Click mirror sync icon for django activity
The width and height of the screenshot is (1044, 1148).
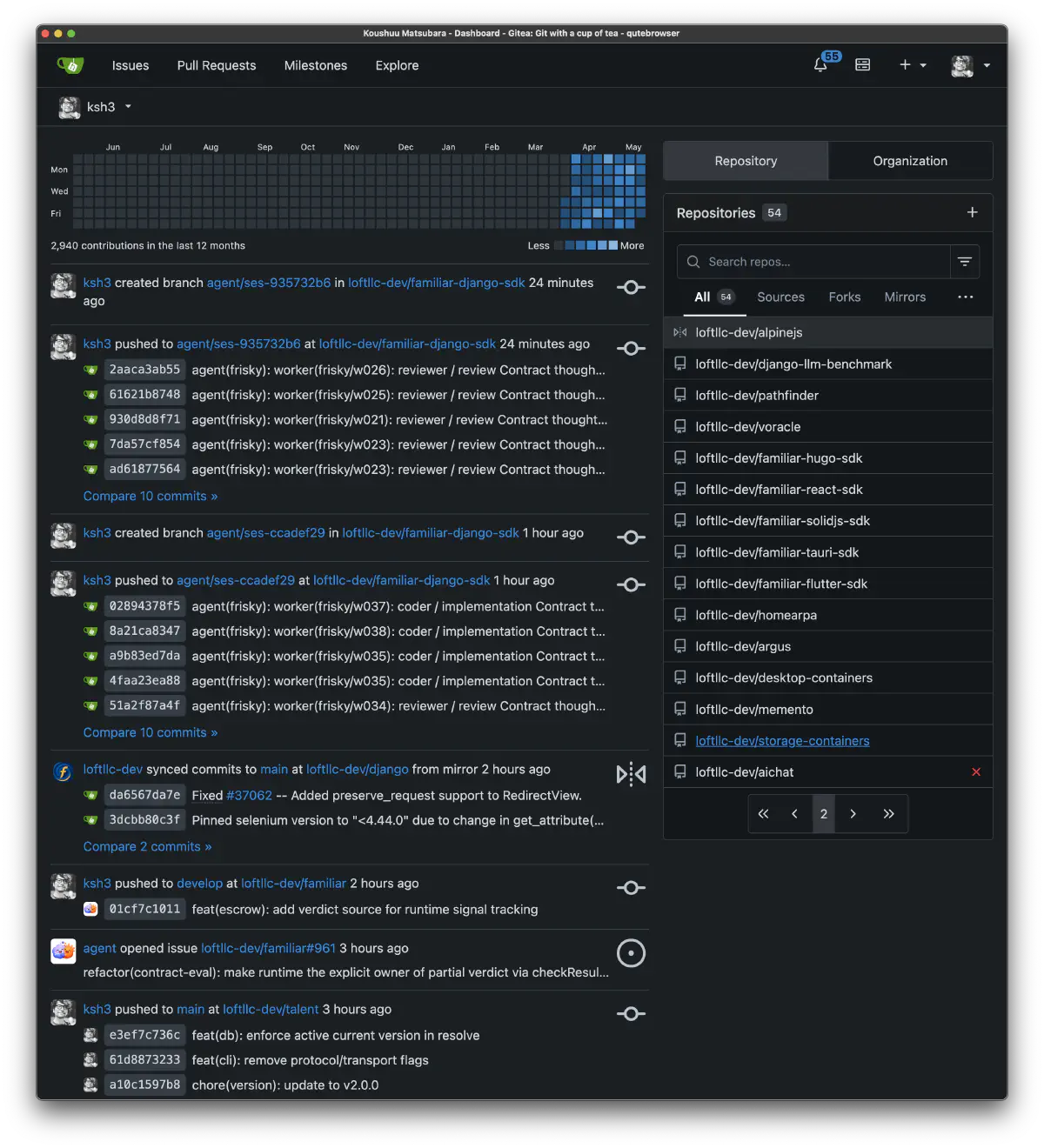631,774
